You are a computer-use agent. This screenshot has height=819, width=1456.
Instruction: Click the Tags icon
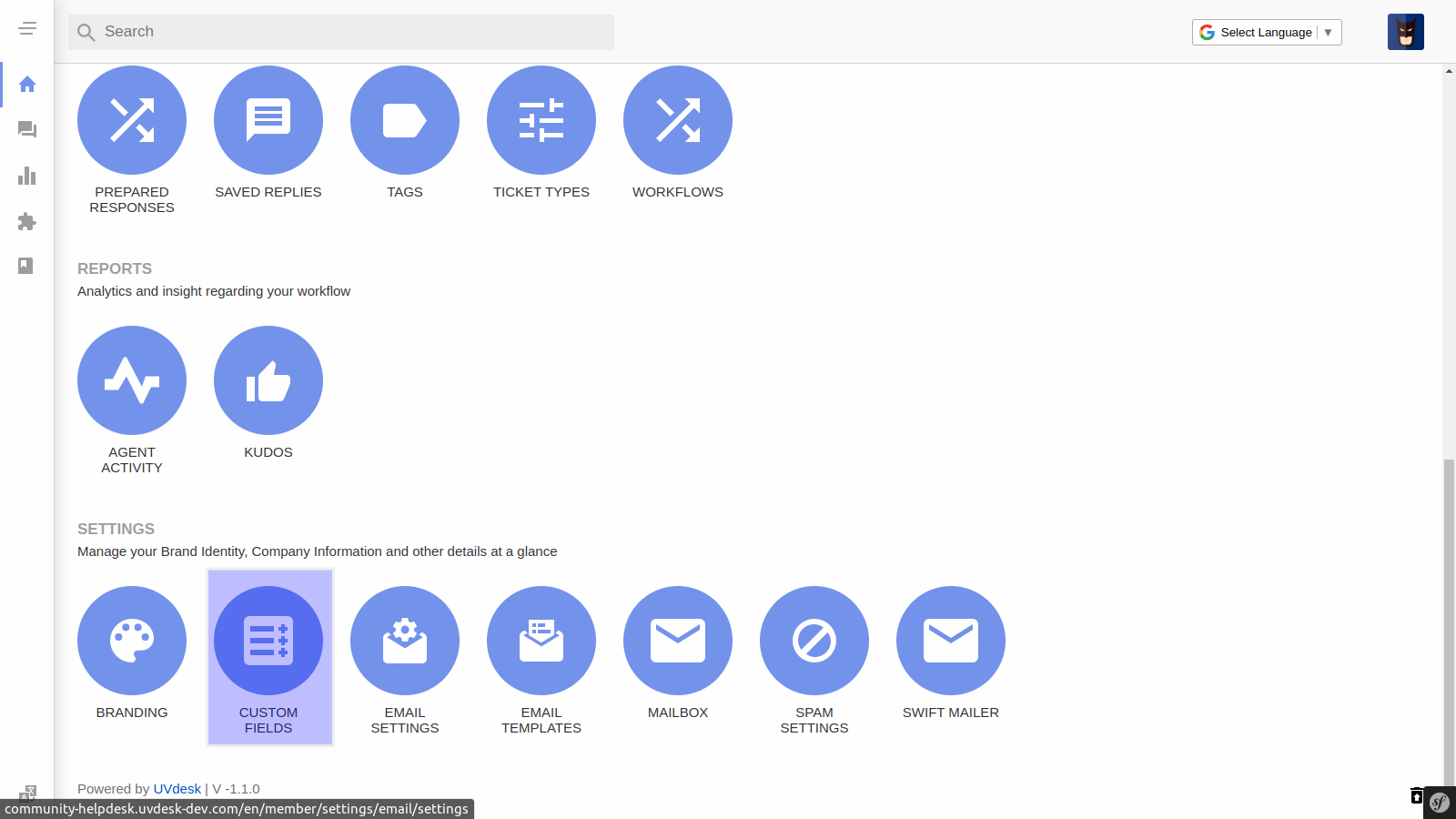tap(405, 120)
